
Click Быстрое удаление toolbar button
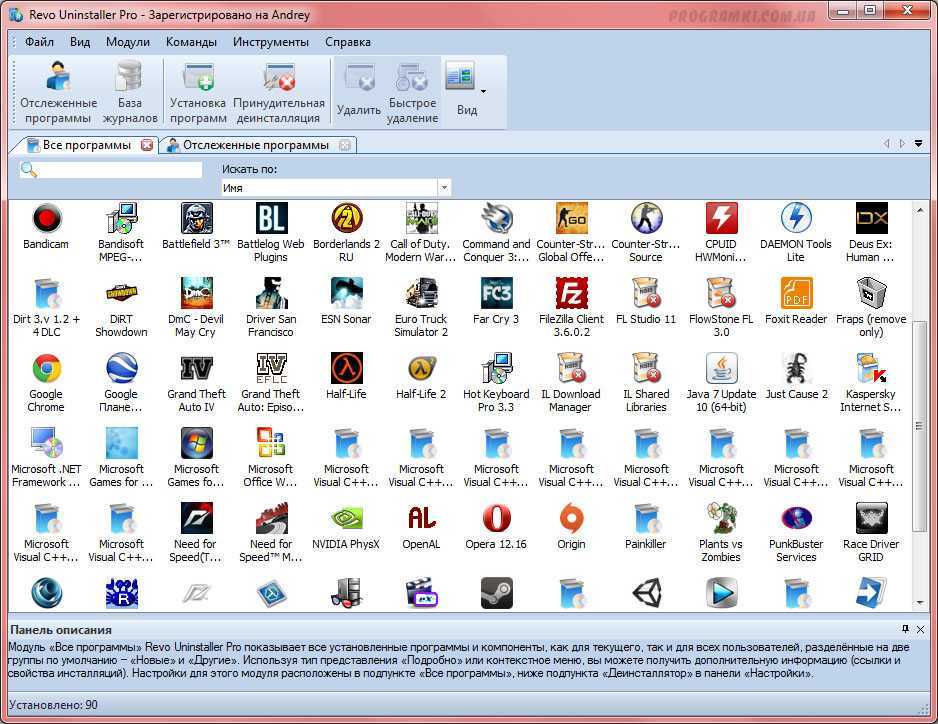pyautogui.click(x=412, y=92)
